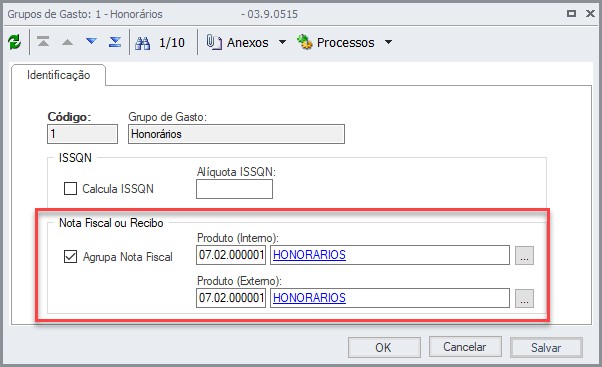Click the green refresh icon
This screenshot has width=602, height=367.
[15, 42]
